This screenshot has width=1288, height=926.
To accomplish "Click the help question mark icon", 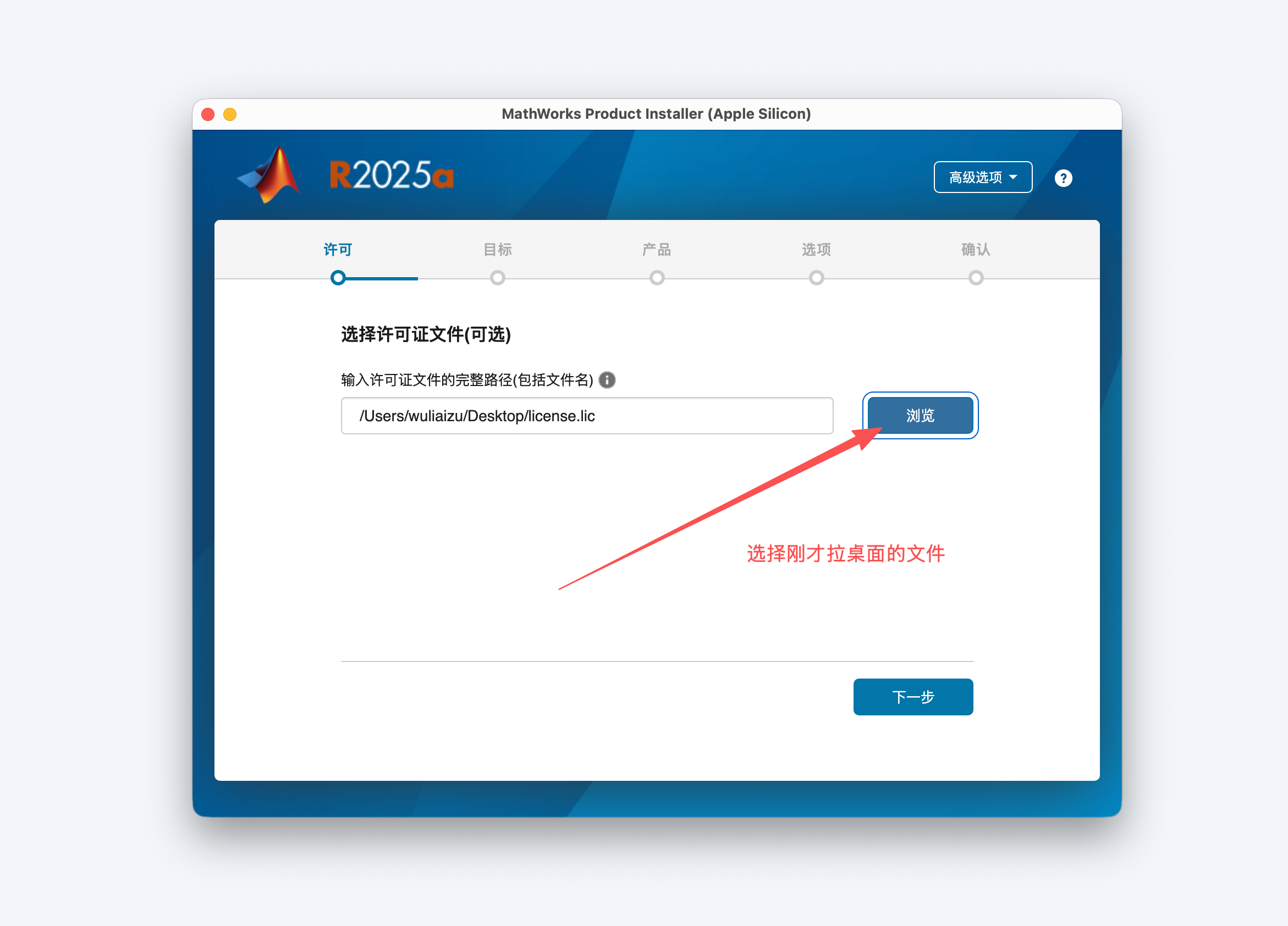I will point(1063,178).
